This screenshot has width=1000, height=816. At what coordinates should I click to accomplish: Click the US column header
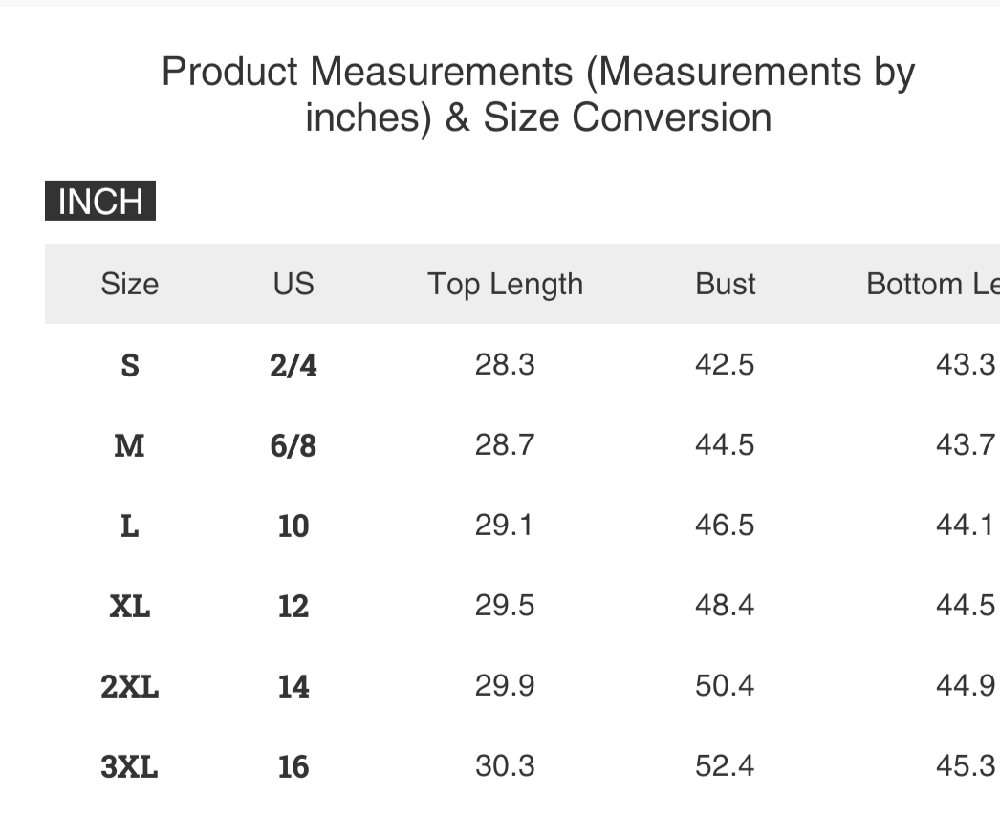coord(293,284)
